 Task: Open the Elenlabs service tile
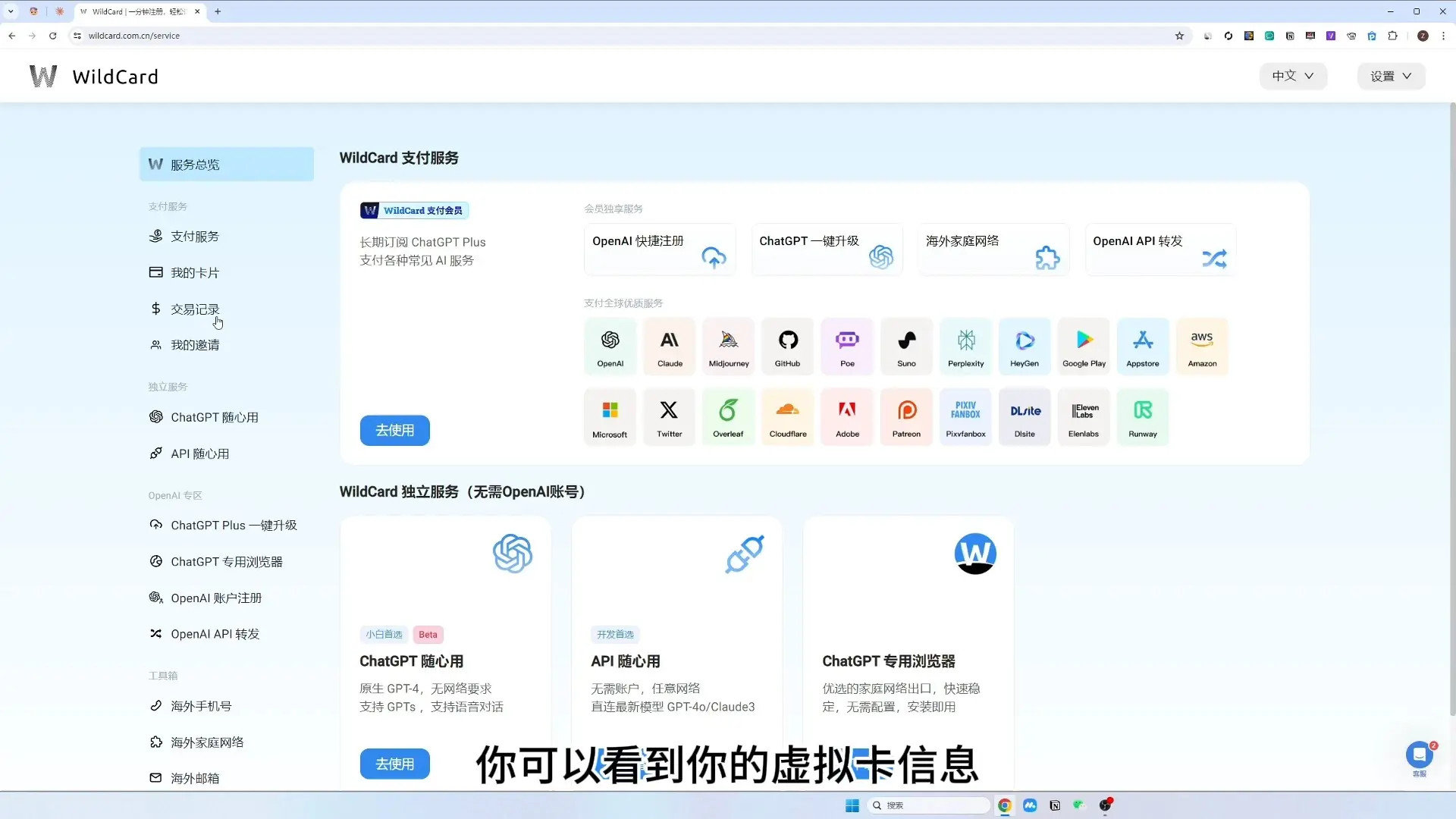coord(1084,417)
